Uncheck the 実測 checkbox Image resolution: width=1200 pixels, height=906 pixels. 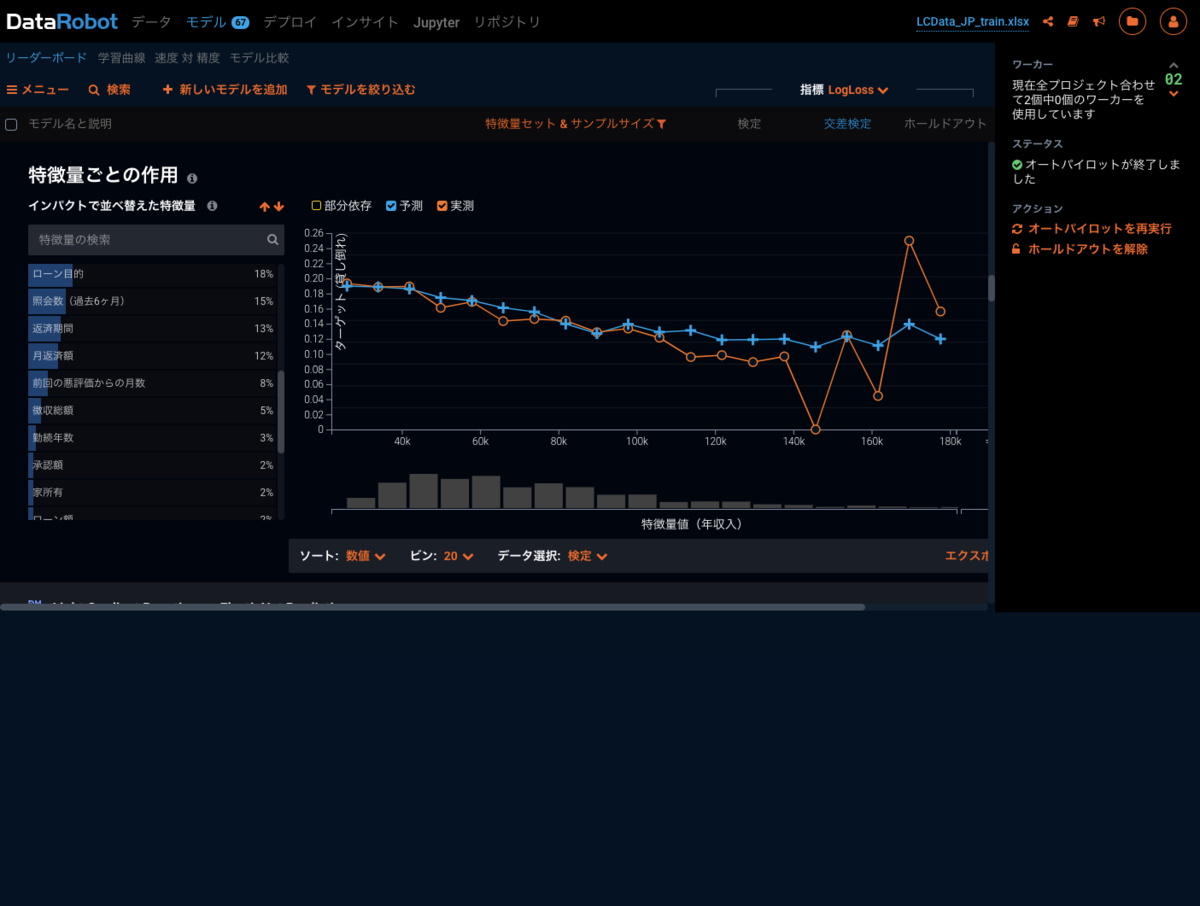tap(442, 206)
